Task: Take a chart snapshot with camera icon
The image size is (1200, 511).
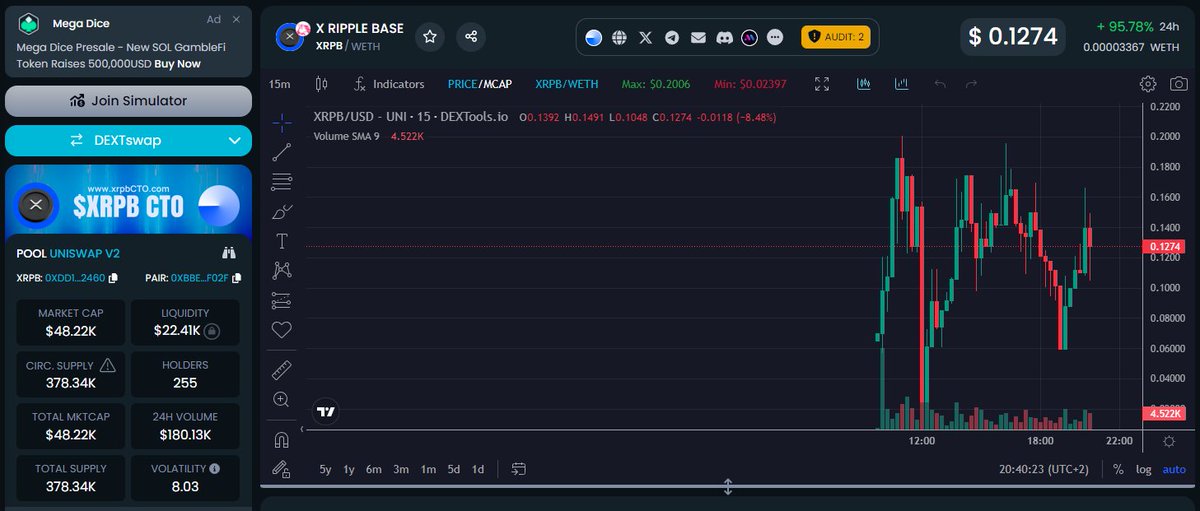Action: [1179, 84]
